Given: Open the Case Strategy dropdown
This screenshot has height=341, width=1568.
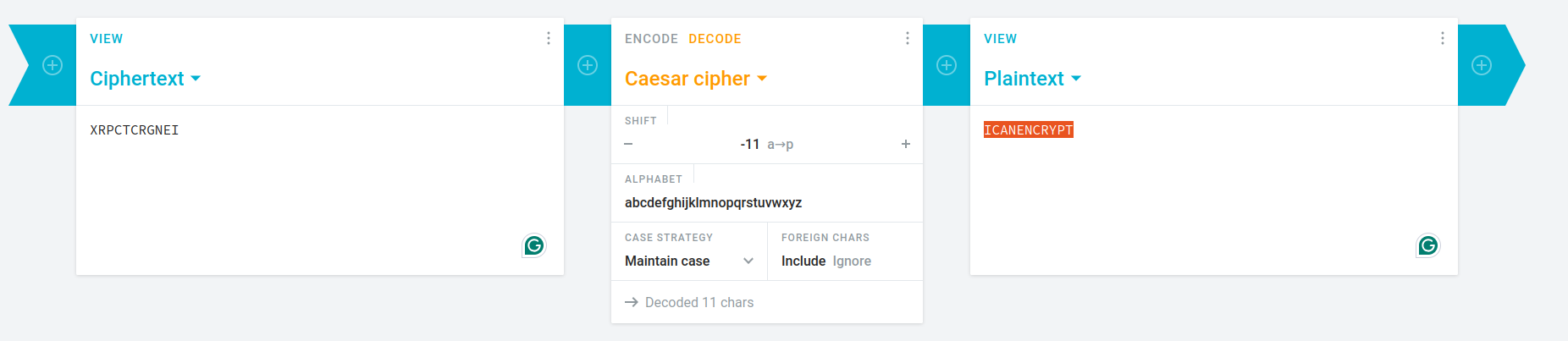Looking at the screenshot, I should click(x=688, y=261).
